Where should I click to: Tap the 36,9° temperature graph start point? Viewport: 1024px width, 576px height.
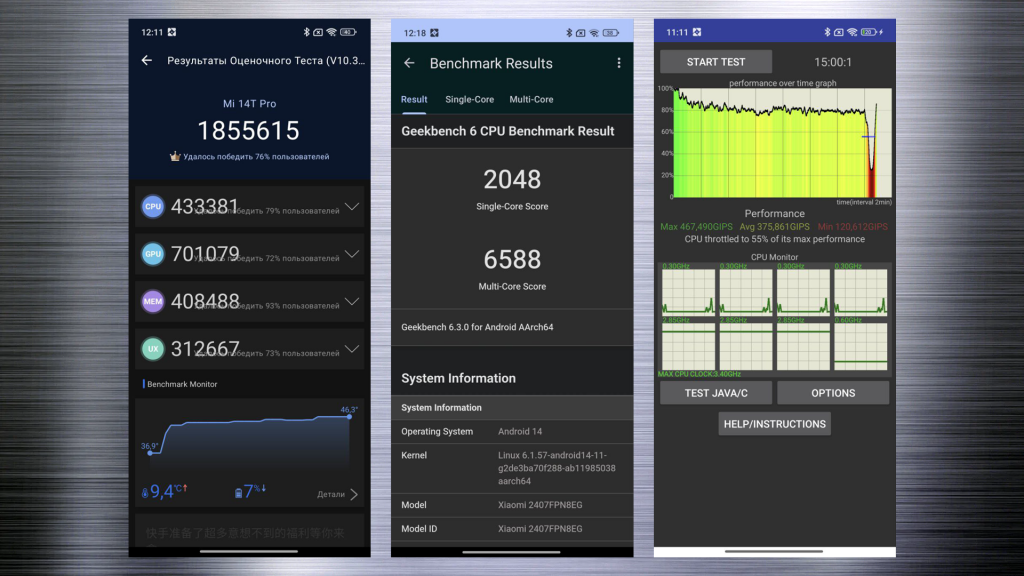(x=150, y=452)
